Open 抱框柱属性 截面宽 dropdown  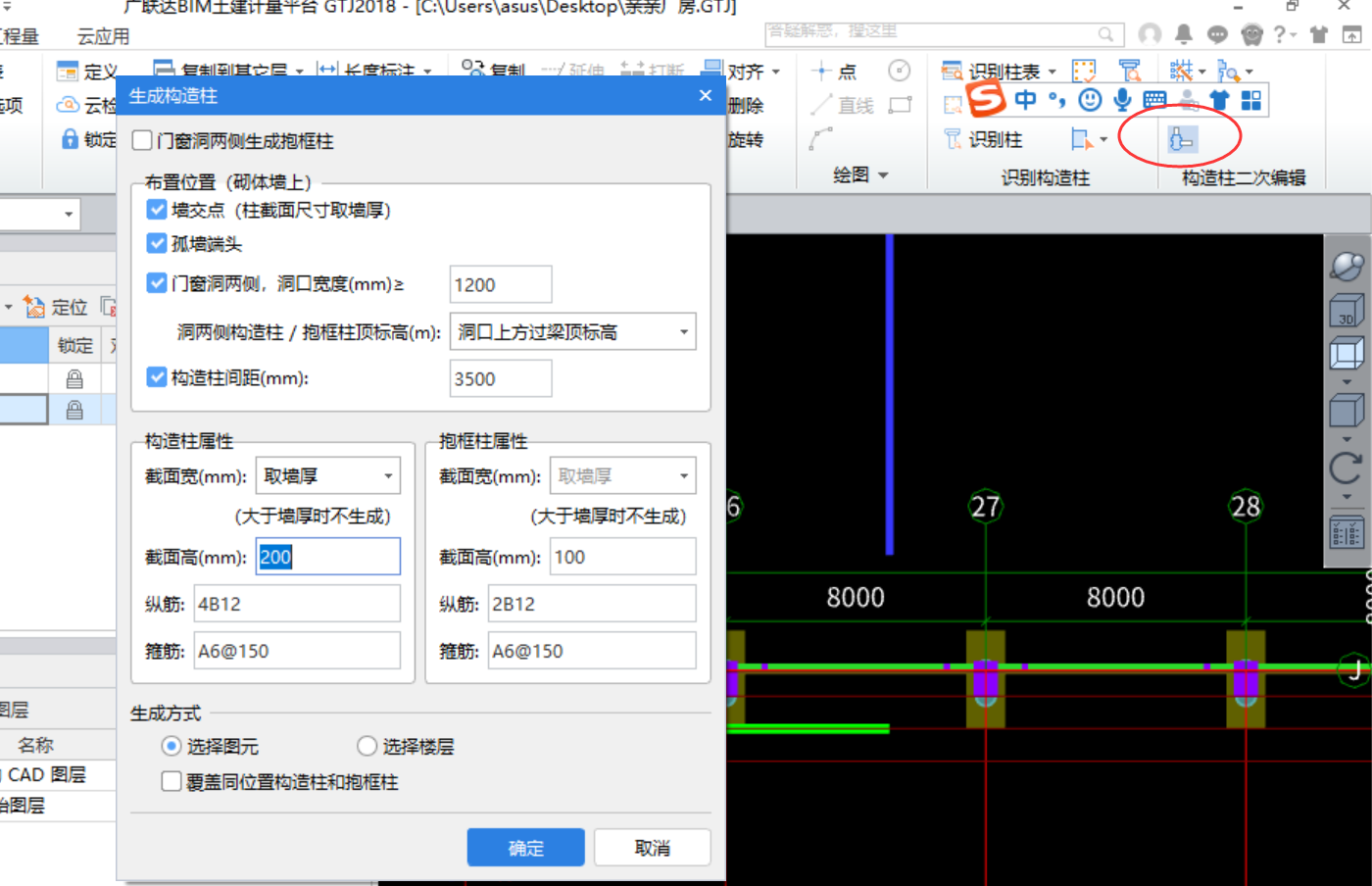click(x=623, y=475)
